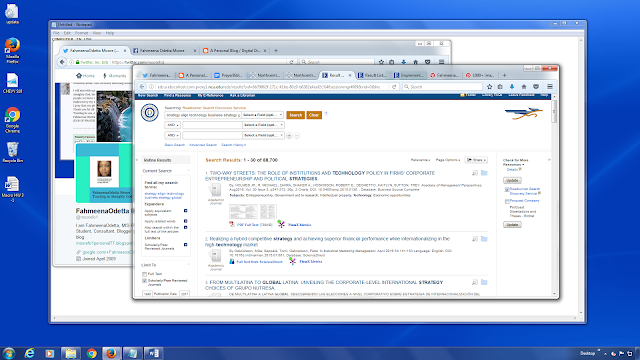Click the Firefox back arrow in front window

click(142, 87)
